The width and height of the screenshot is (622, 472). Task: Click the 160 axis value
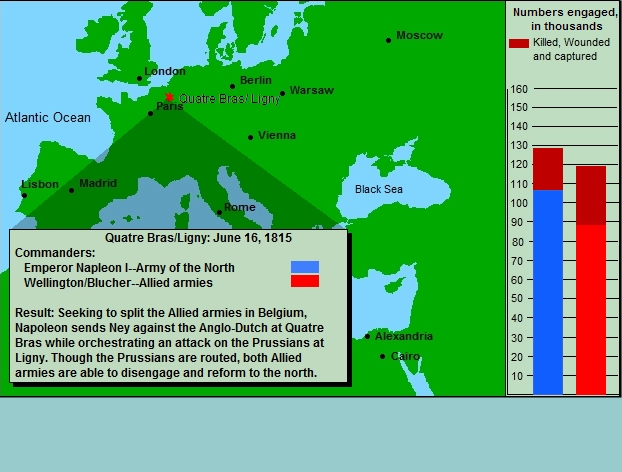point(519,89)
